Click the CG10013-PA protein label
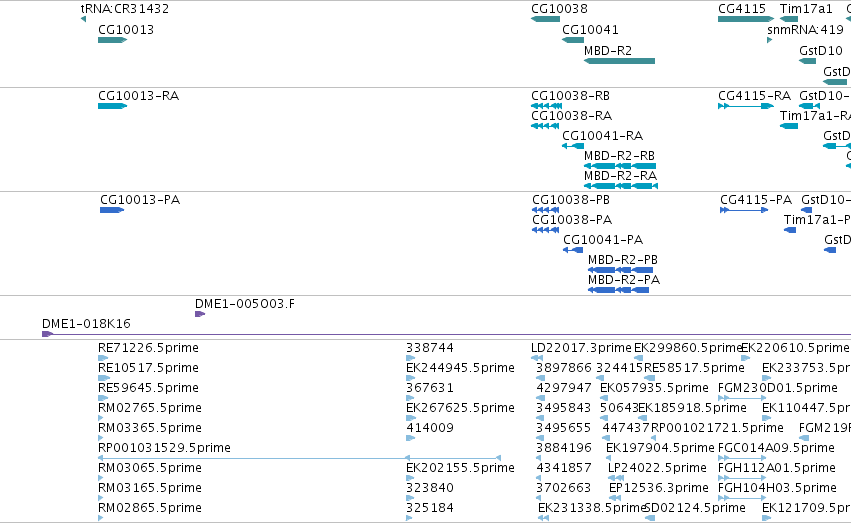This screenshot has height=523, width=851. (x=140, y=200)
